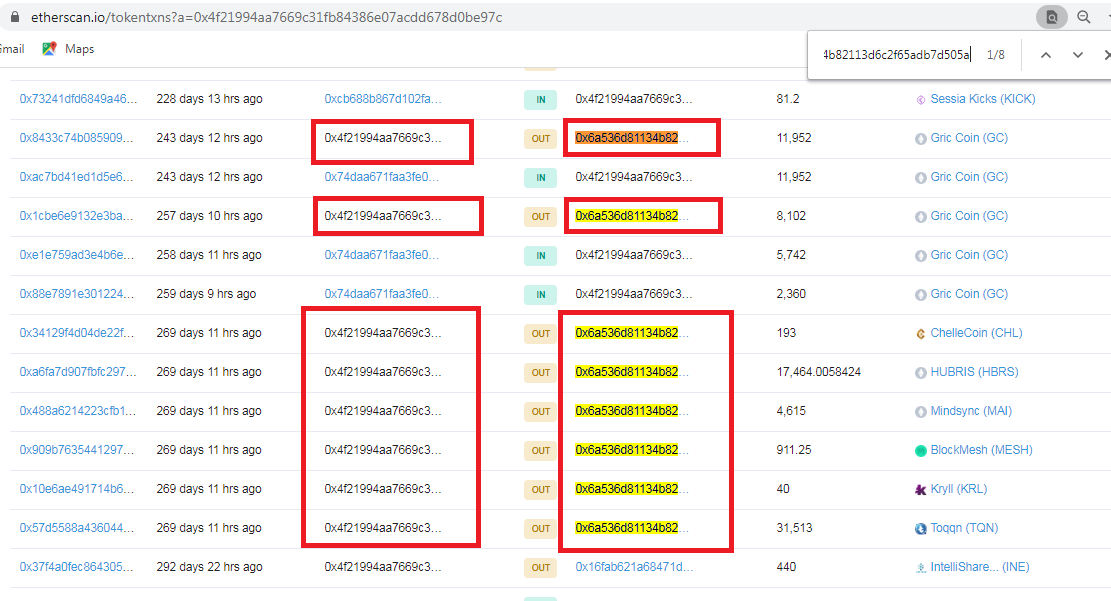Open transaction hash 0x37f4a0fec864305...
1111x601 pixels.
[x=76, y=566]
